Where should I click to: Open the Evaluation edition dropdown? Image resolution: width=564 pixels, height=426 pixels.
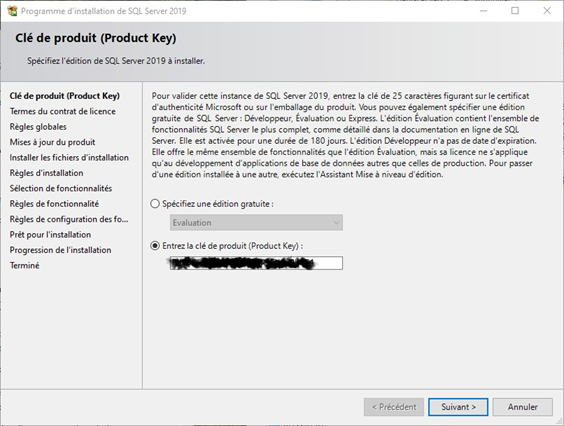click(256, 223)
